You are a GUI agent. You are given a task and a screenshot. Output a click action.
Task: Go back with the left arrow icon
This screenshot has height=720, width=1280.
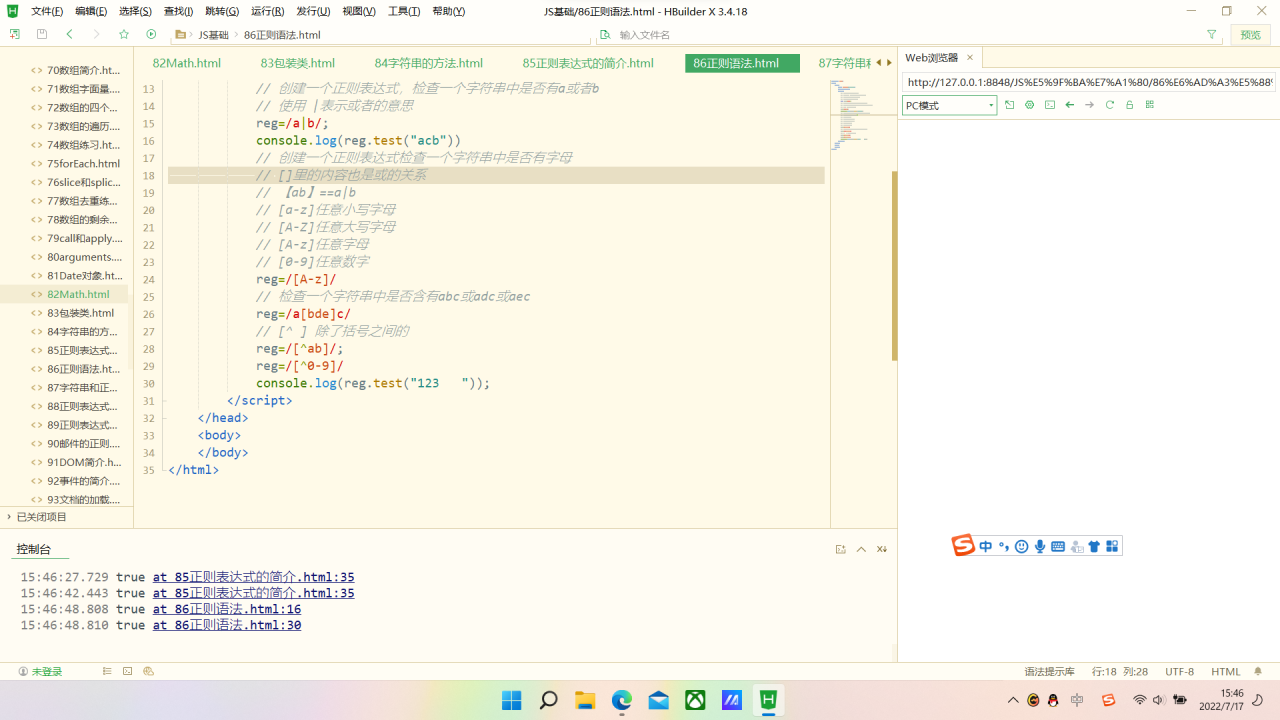click(69, 34)
